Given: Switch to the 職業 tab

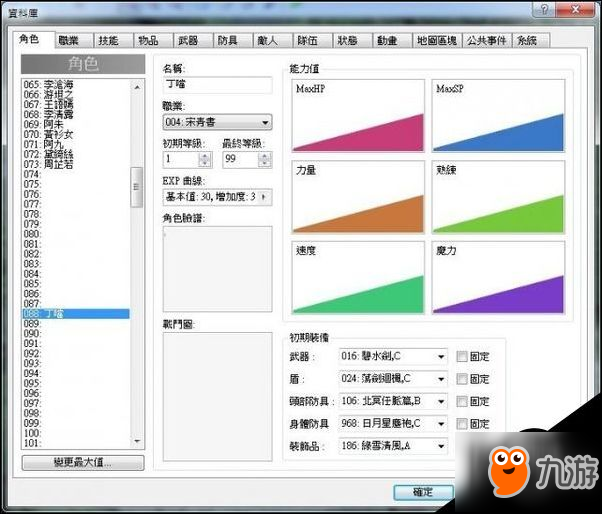Looking at the screenshot, I should [x=74, y=40].
